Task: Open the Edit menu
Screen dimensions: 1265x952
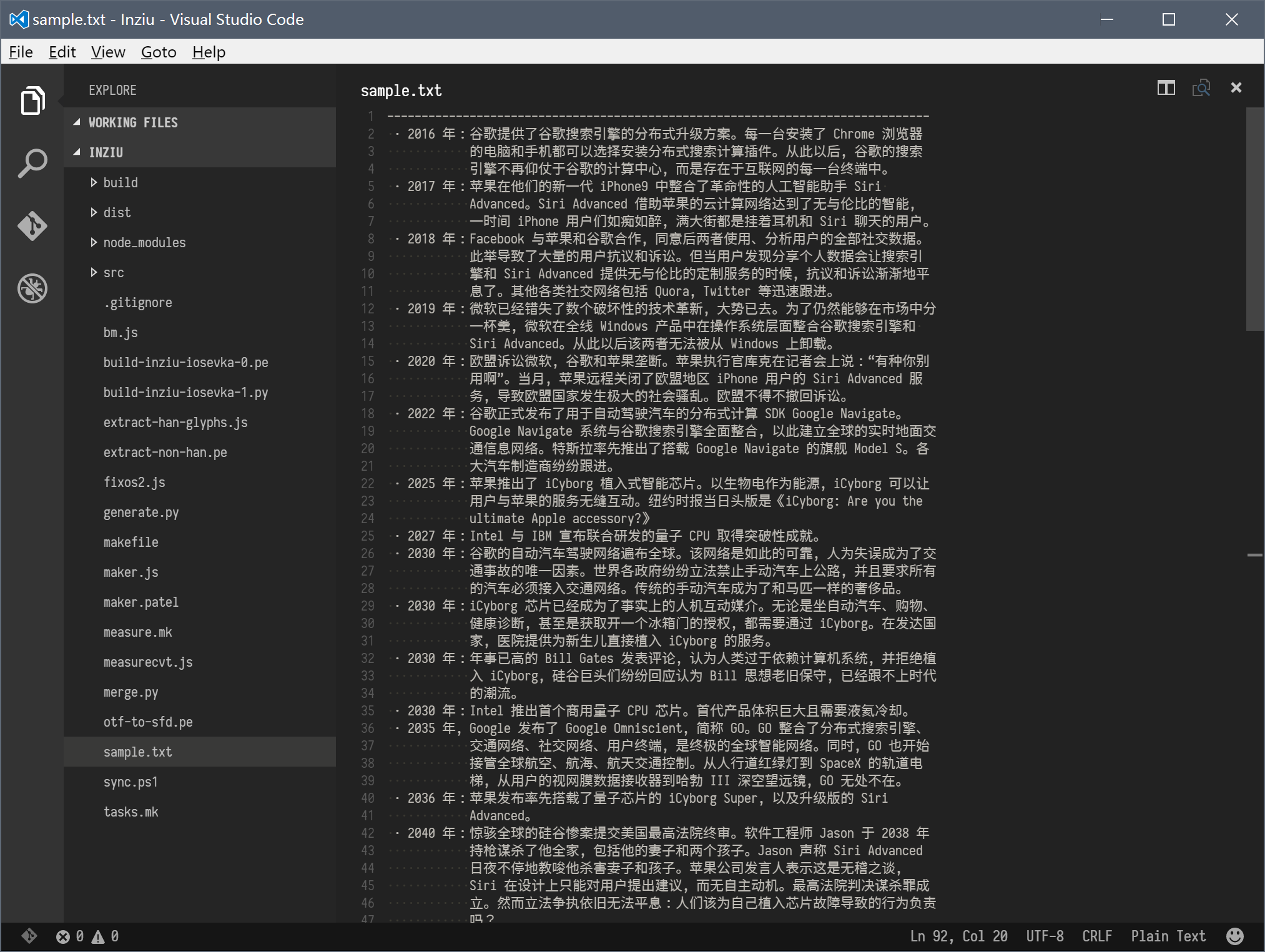Action: click(62, 52)
